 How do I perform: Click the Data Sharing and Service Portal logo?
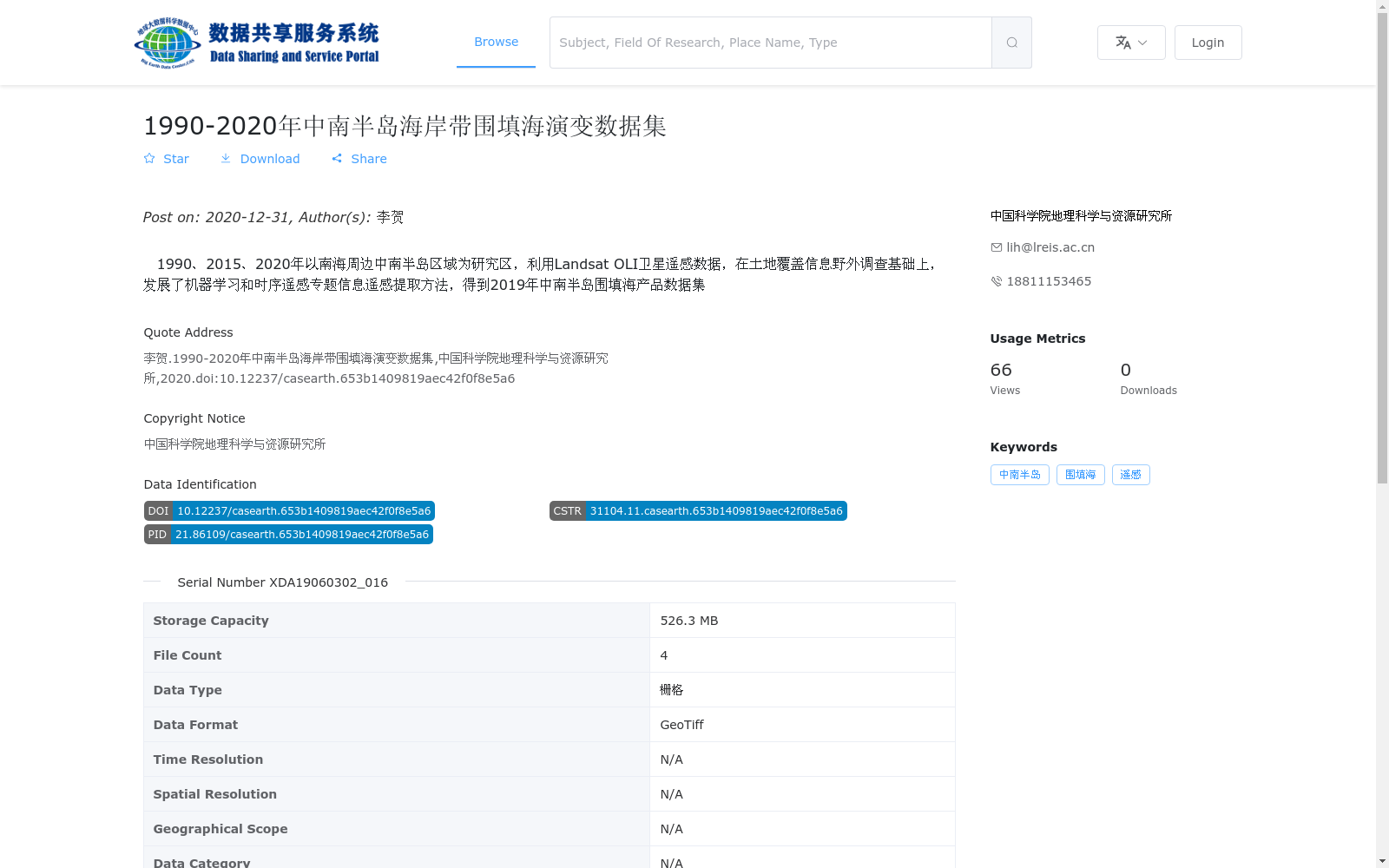pyautogui.click(x=257, y=43)
